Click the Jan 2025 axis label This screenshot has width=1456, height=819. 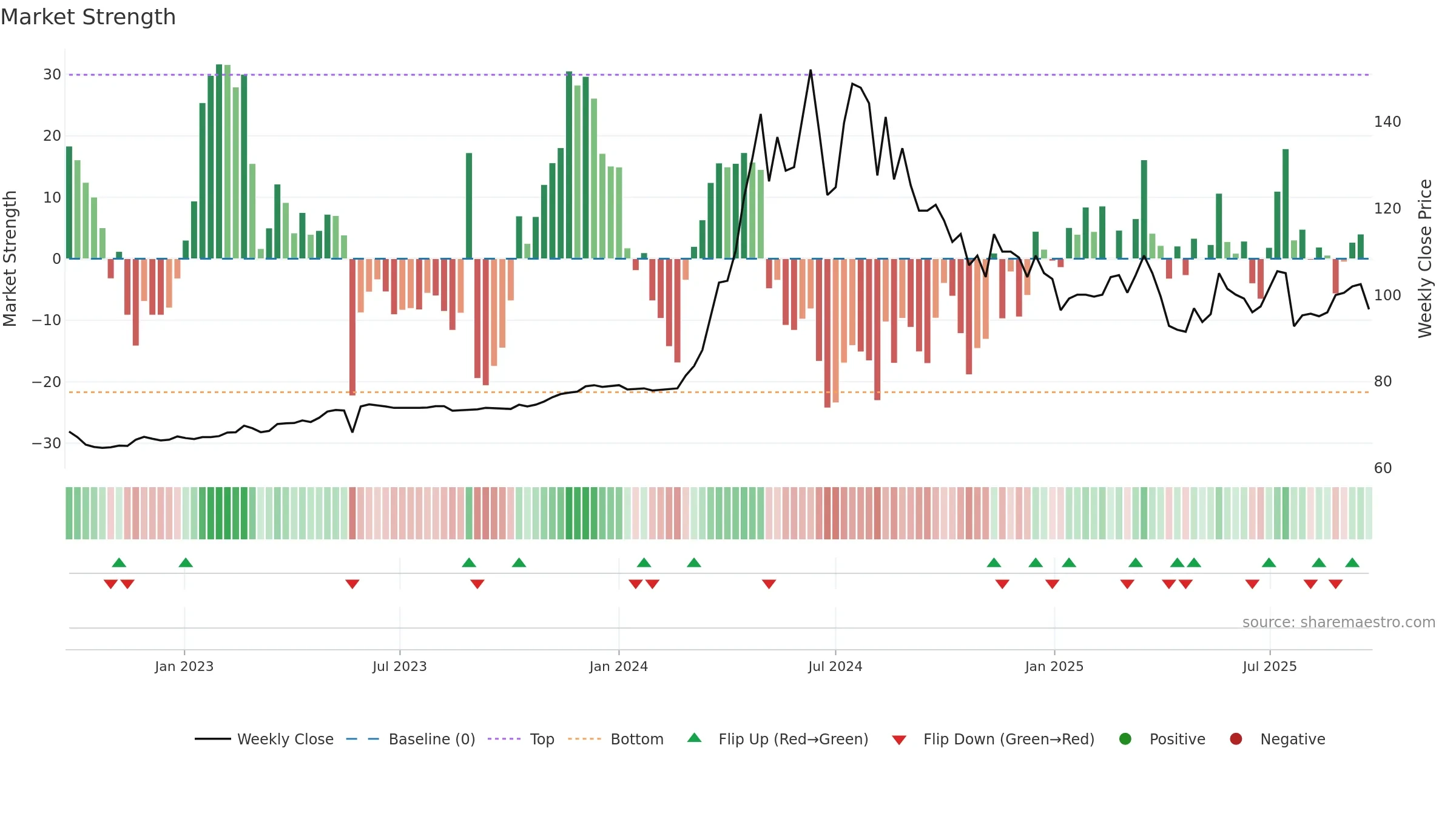pos(1054,666)
